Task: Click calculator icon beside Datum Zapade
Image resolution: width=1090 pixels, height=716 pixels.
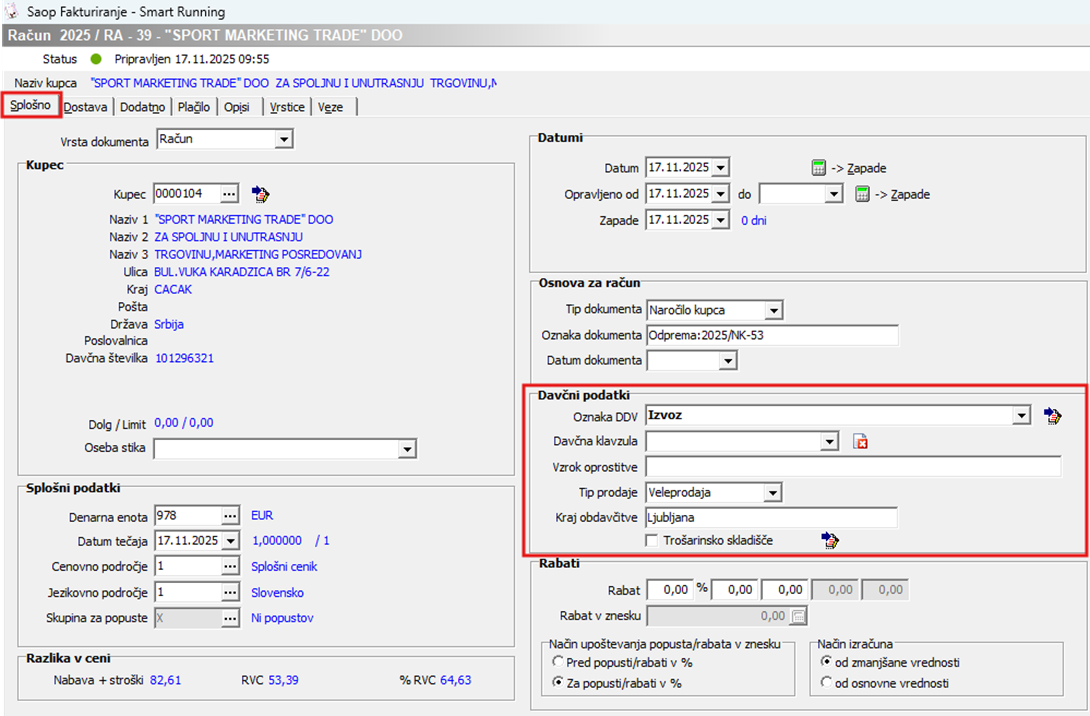Action: (x=819, y=168)
